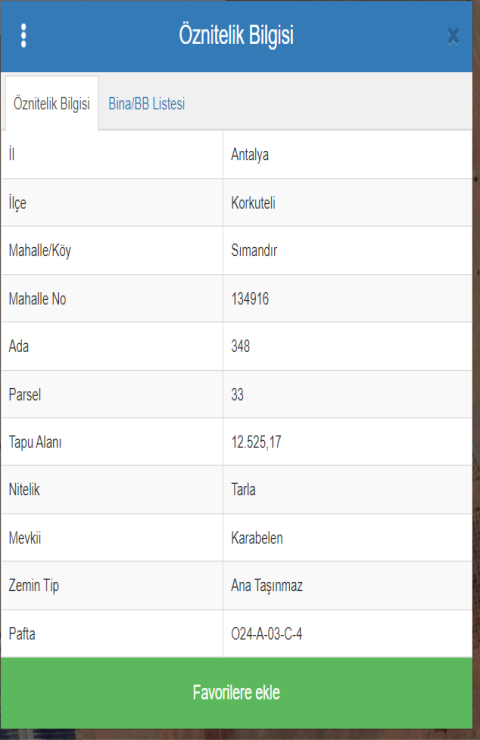This screenshot has width=480, height=740.
Task: Click the Ada value 348
Action: pyautogui.click(x=240, y=346)
